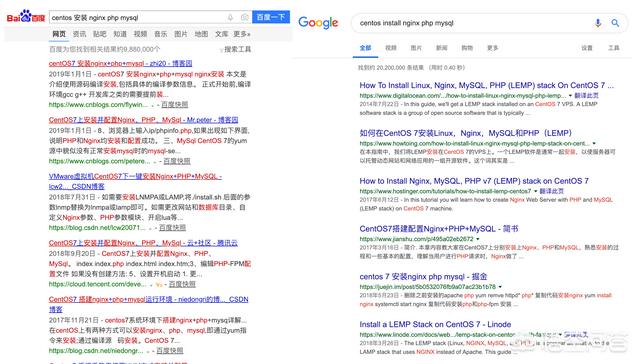Open 百度快照 for the cnblogs.com/petere result
The height and width of the screenshot is (364, 640).
[177, 161]
